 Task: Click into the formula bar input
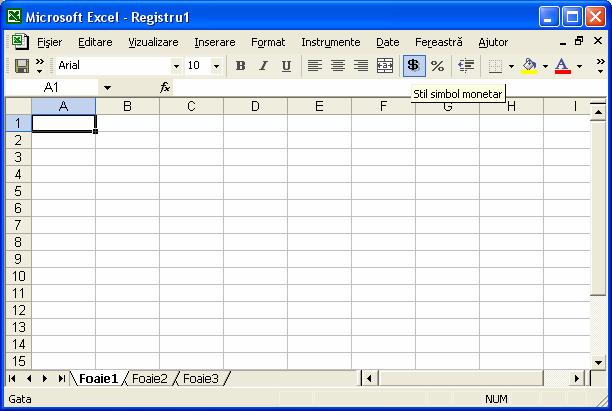[380, 88]
